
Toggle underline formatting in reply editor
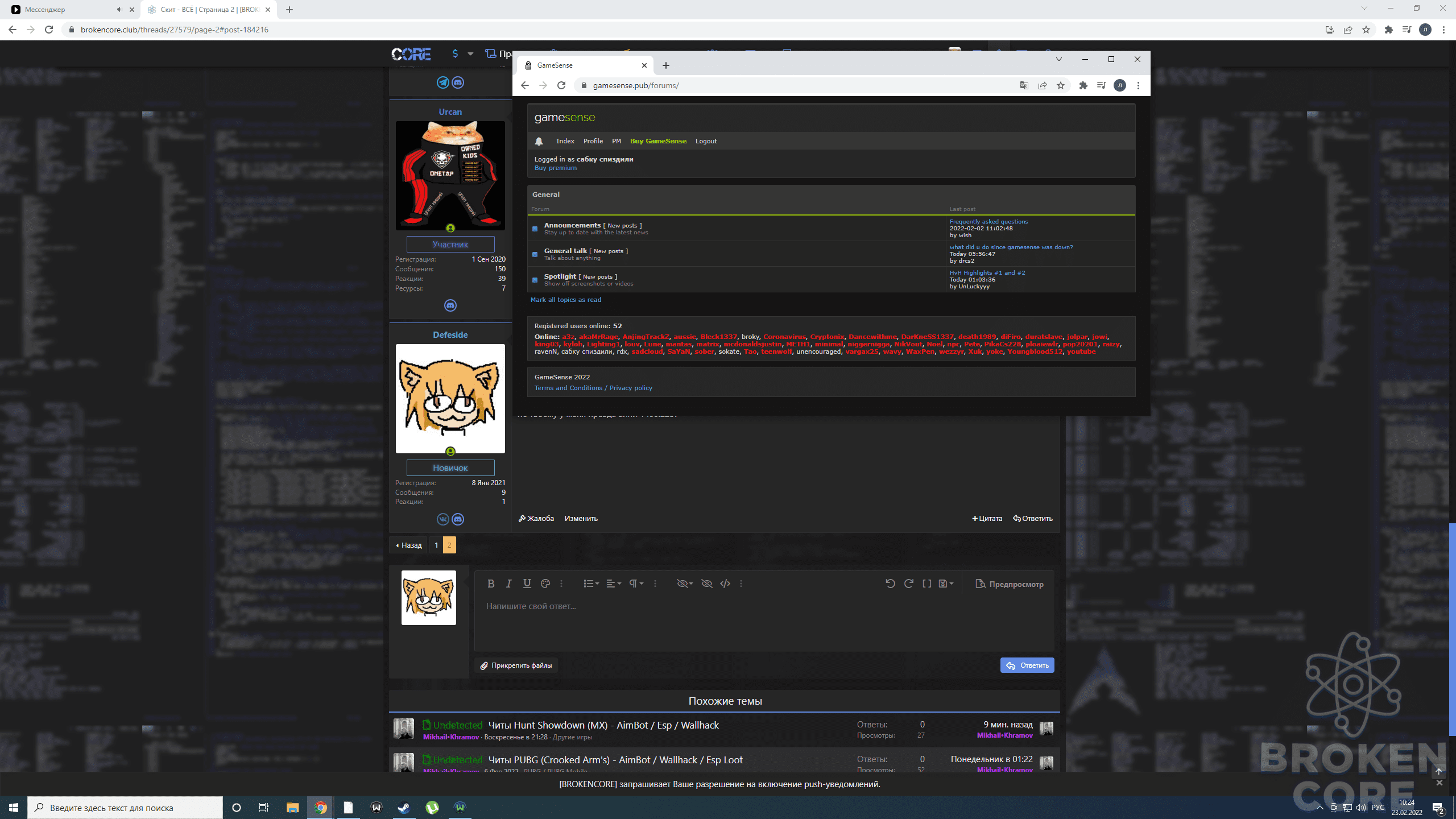(527, 584)
